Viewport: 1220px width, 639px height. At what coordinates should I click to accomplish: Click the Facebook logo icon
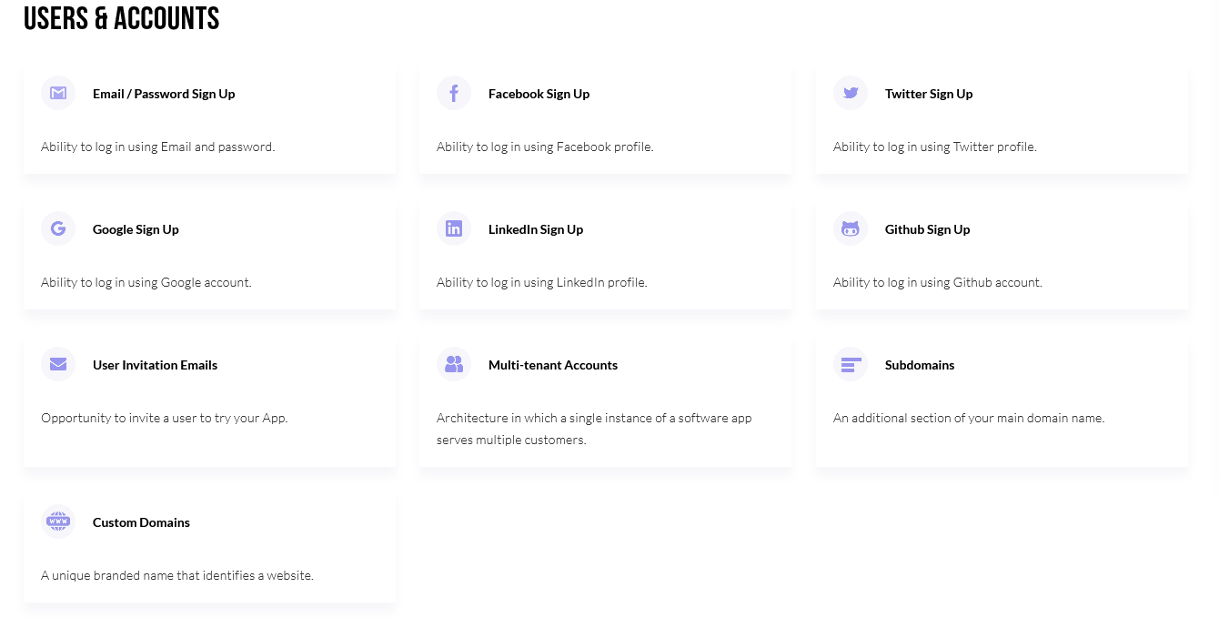click(x=454, y=93)
